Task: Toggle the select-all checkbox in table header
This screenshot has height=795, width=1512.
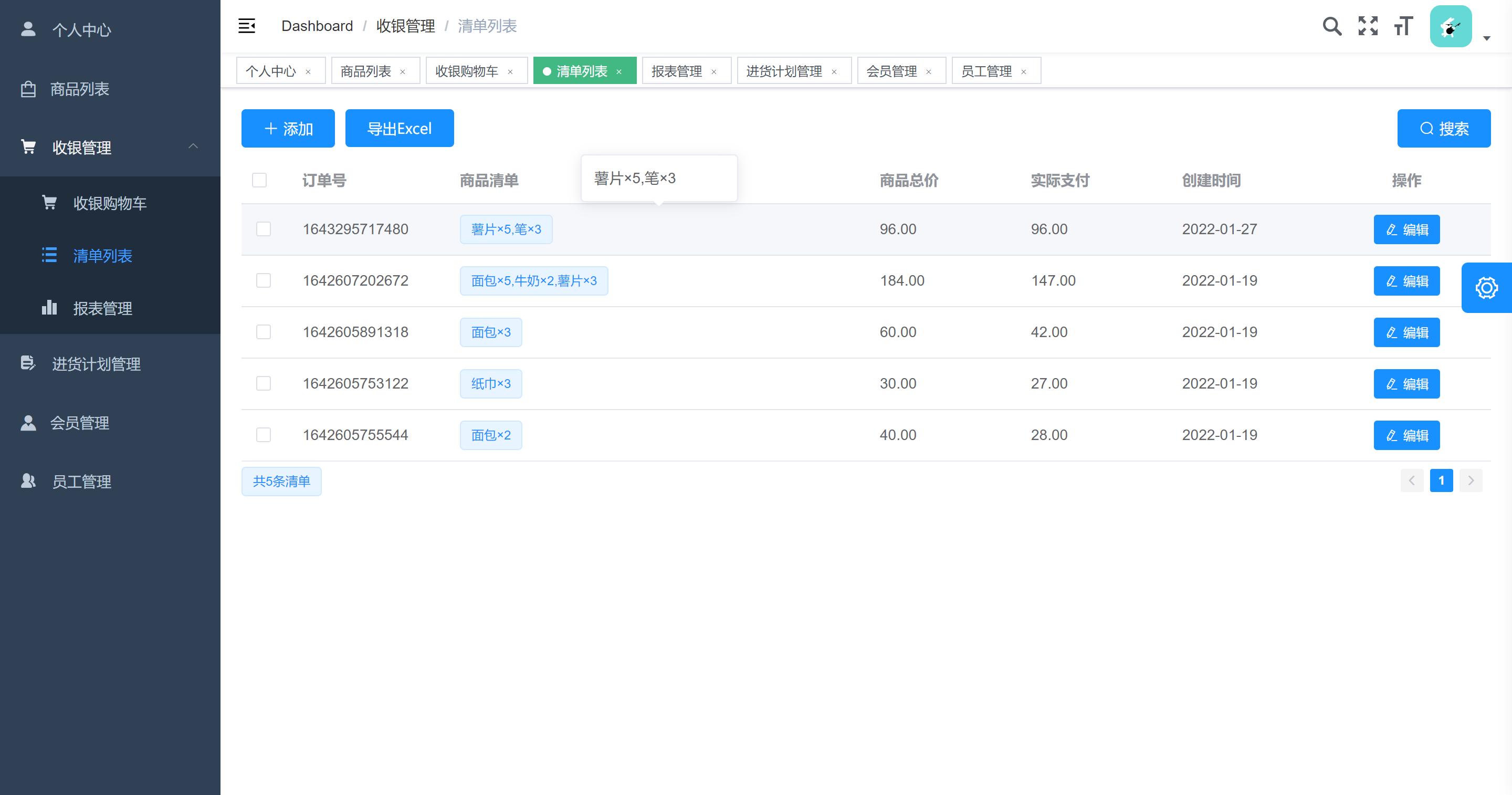Action: 259,180
